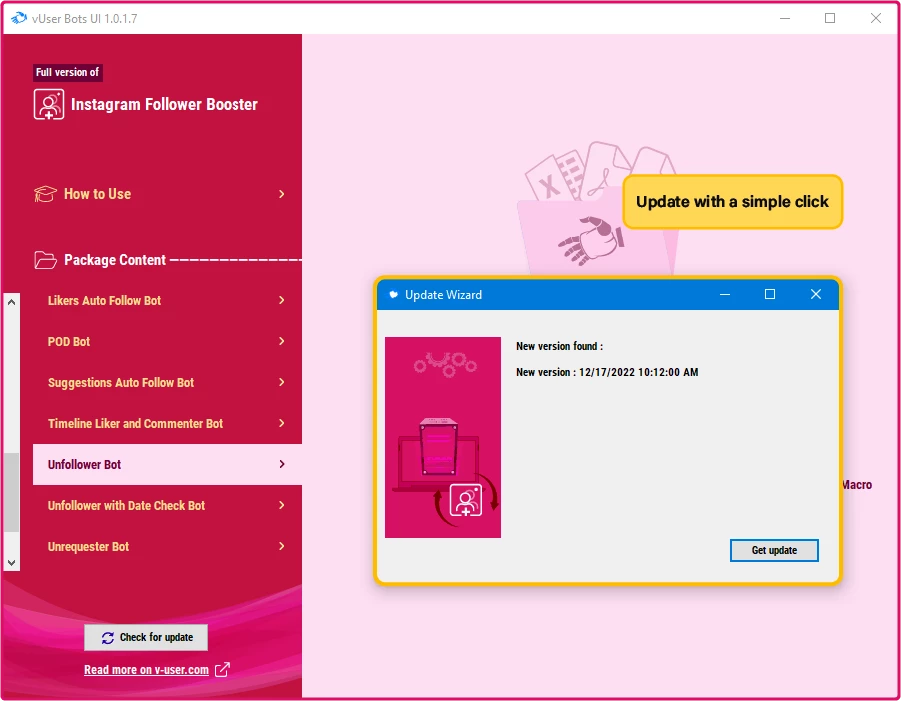The height and width of the screenshot is (701, 901).
Task: Open the How to Use section
Action: [x=160, y=194]
